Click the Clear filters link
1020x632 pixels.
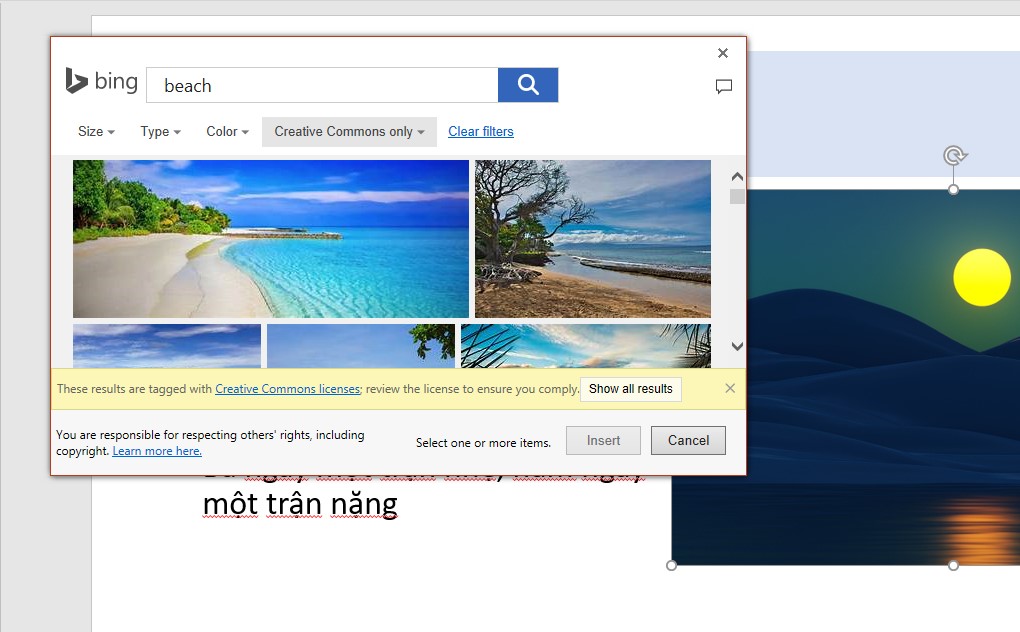point(481,132)
